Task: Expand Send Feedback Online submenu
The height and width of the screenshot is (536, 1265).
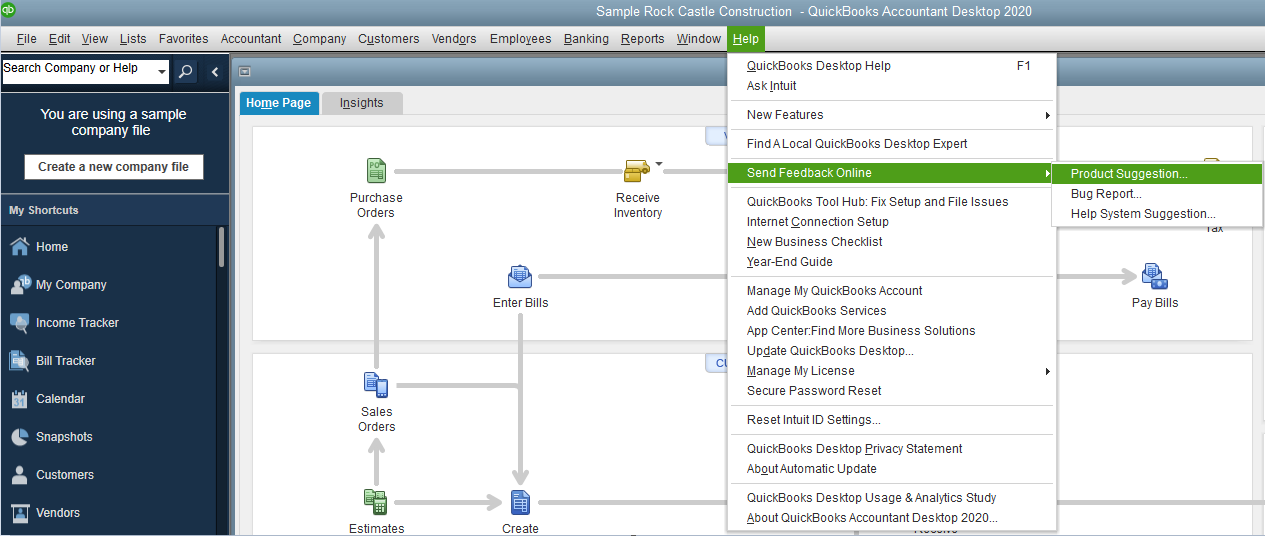Action: pos(1047,173)
